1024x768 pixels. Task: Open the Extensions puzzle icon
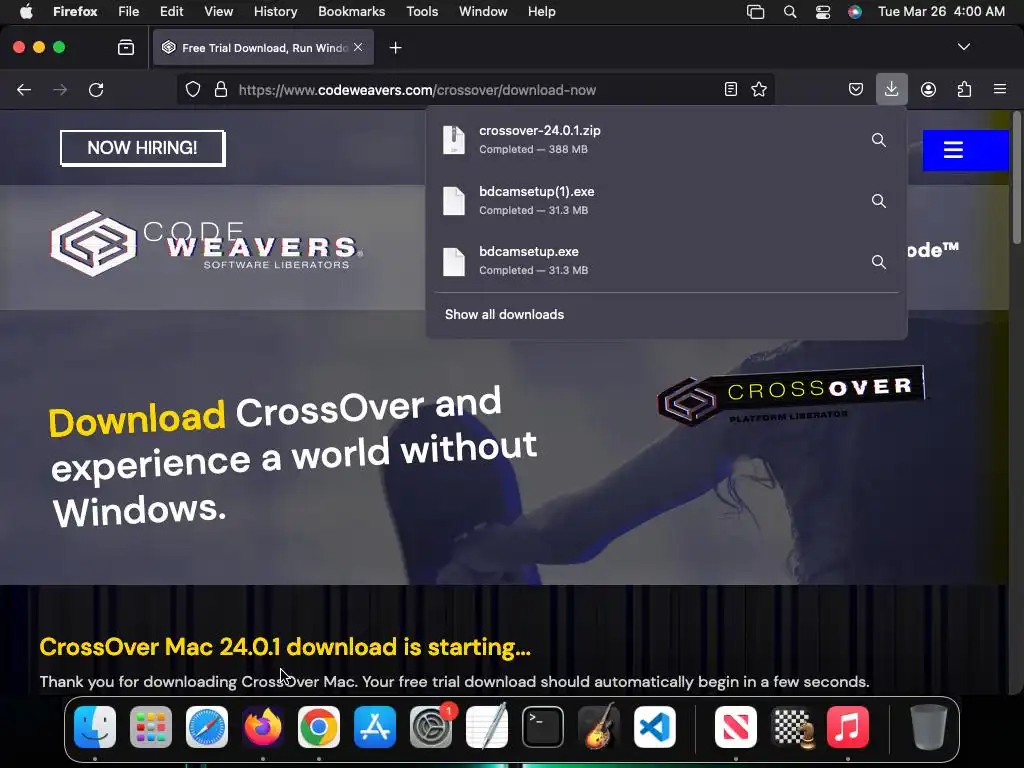coord(964,89)
